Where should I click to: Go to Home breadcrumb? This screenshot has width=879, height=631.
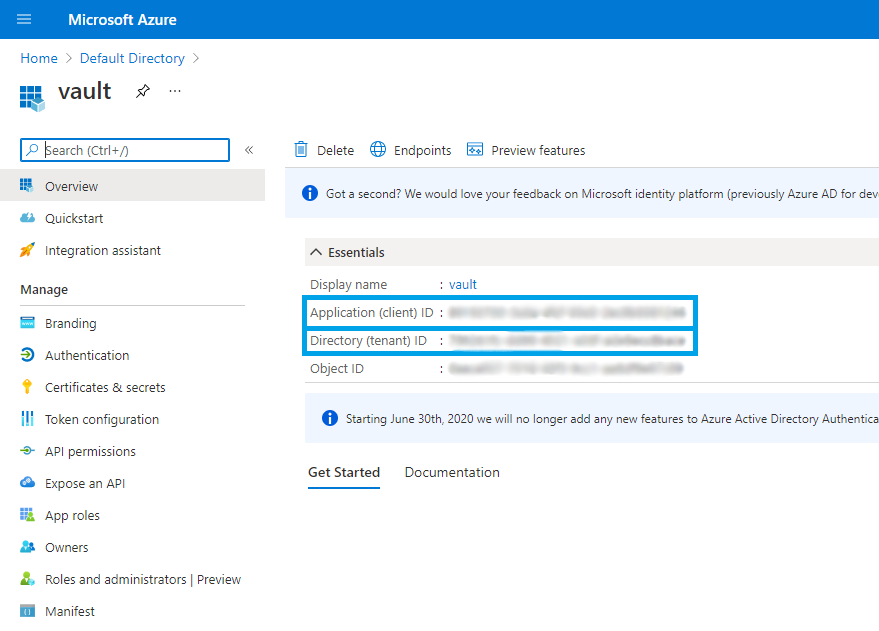coord(39,58)
